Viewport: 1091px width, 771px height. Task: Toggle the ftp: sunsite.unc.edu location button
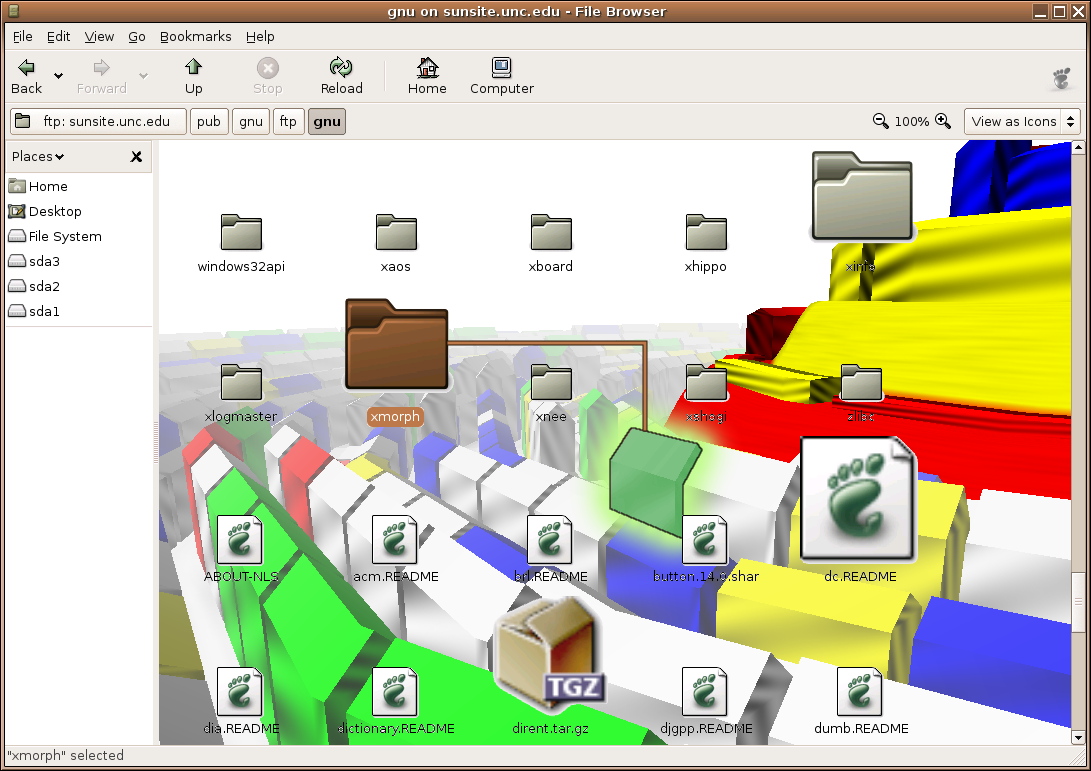98,122
